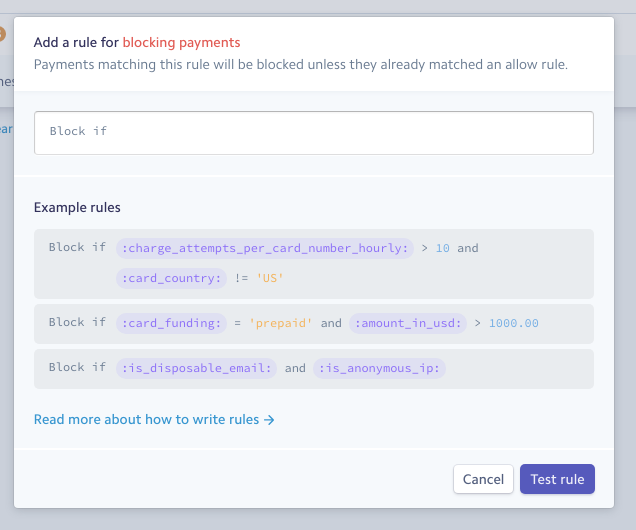Select the amount_in_usd attribute chip
636x530 pixels.
408,323
